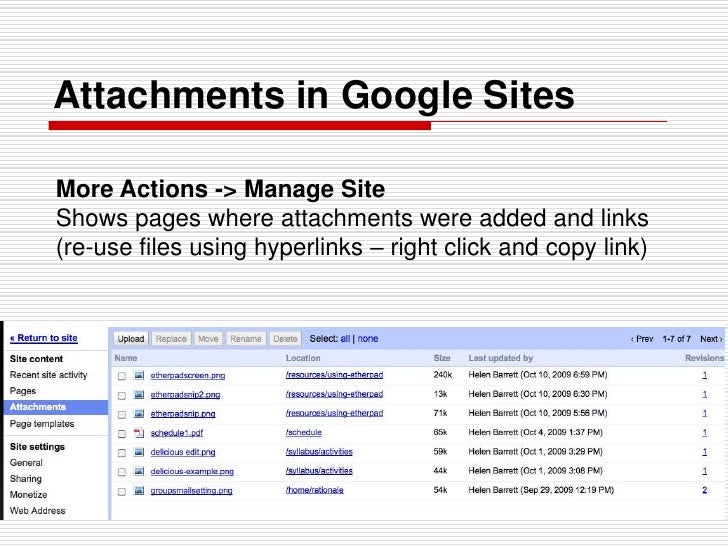Click the image icon beside etherpadsnip2.png
The width and height of the screenshot is (728, 546).
139,395
